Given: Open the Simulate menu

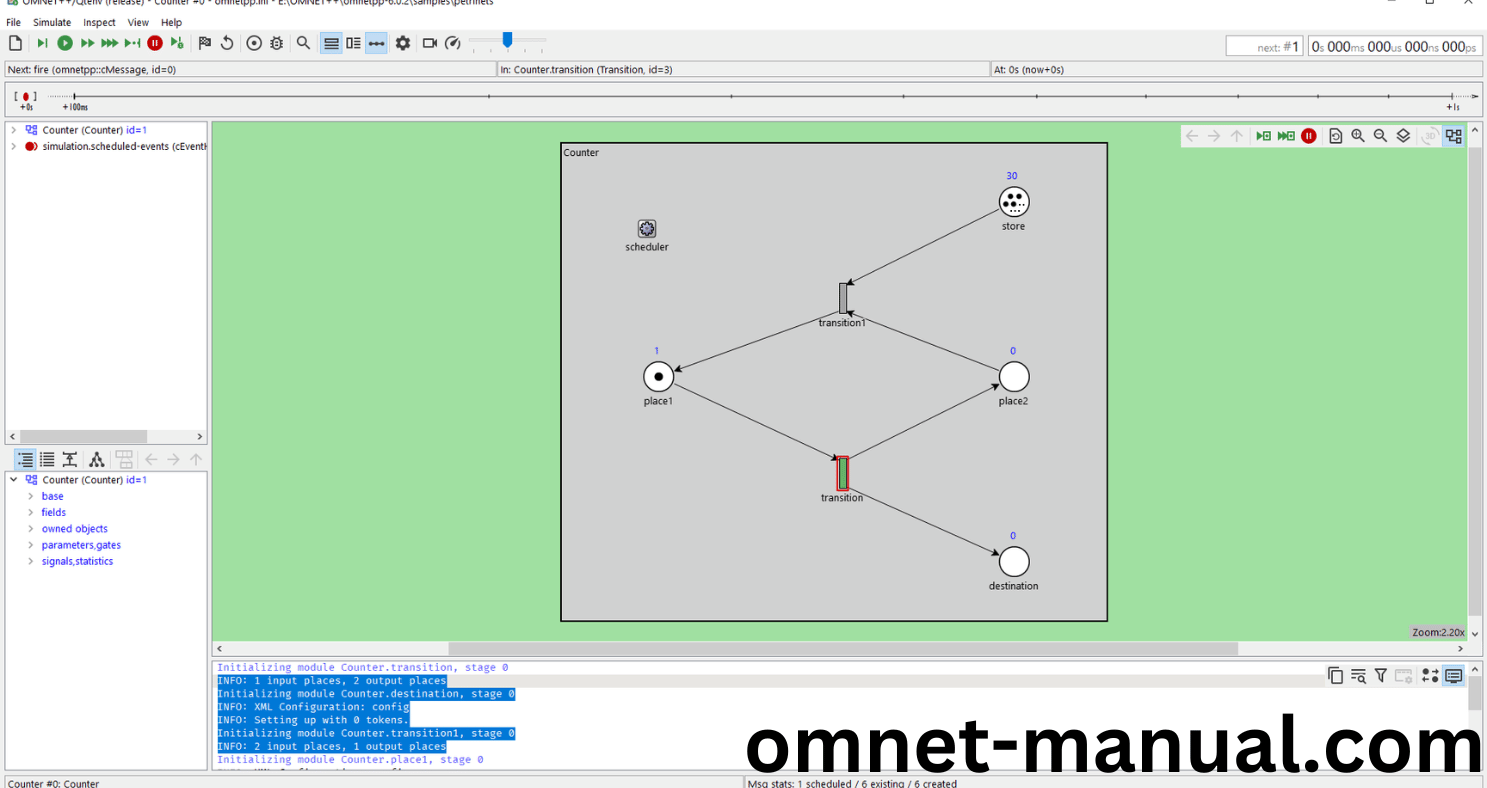Looking at the screenshot, I should 52,22.
